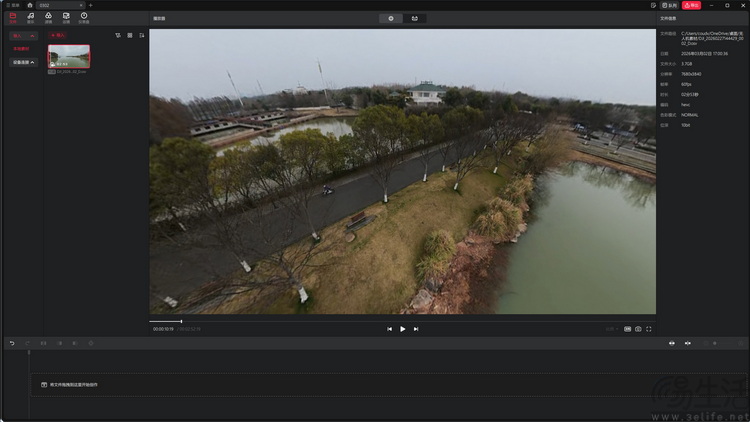Select Local Material in the sidebar

tap(21, 49)
